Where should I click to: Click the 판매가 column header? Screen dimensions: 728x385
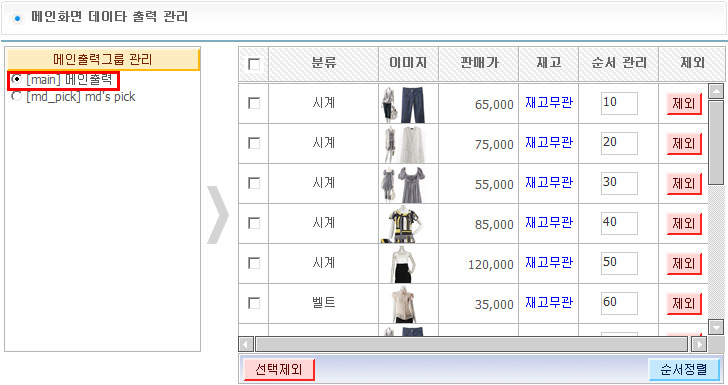pos(479,63)
